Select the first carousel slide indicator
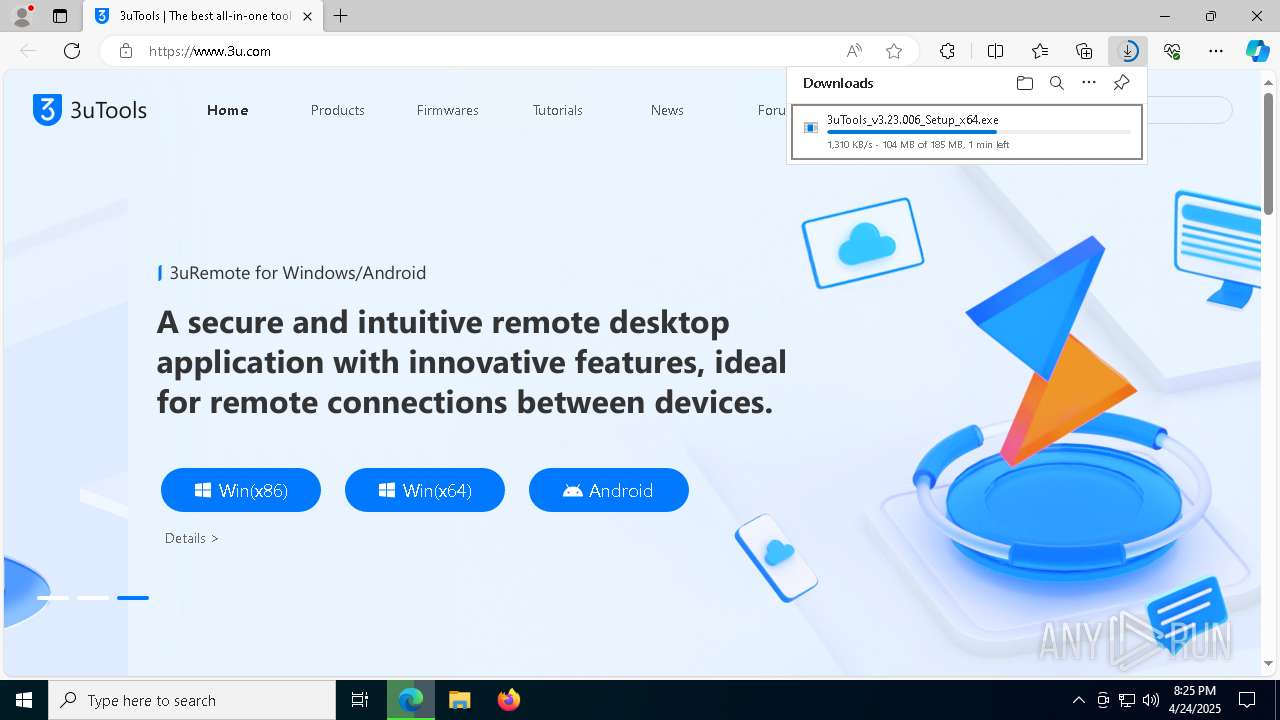 click(x=53, y=598)
